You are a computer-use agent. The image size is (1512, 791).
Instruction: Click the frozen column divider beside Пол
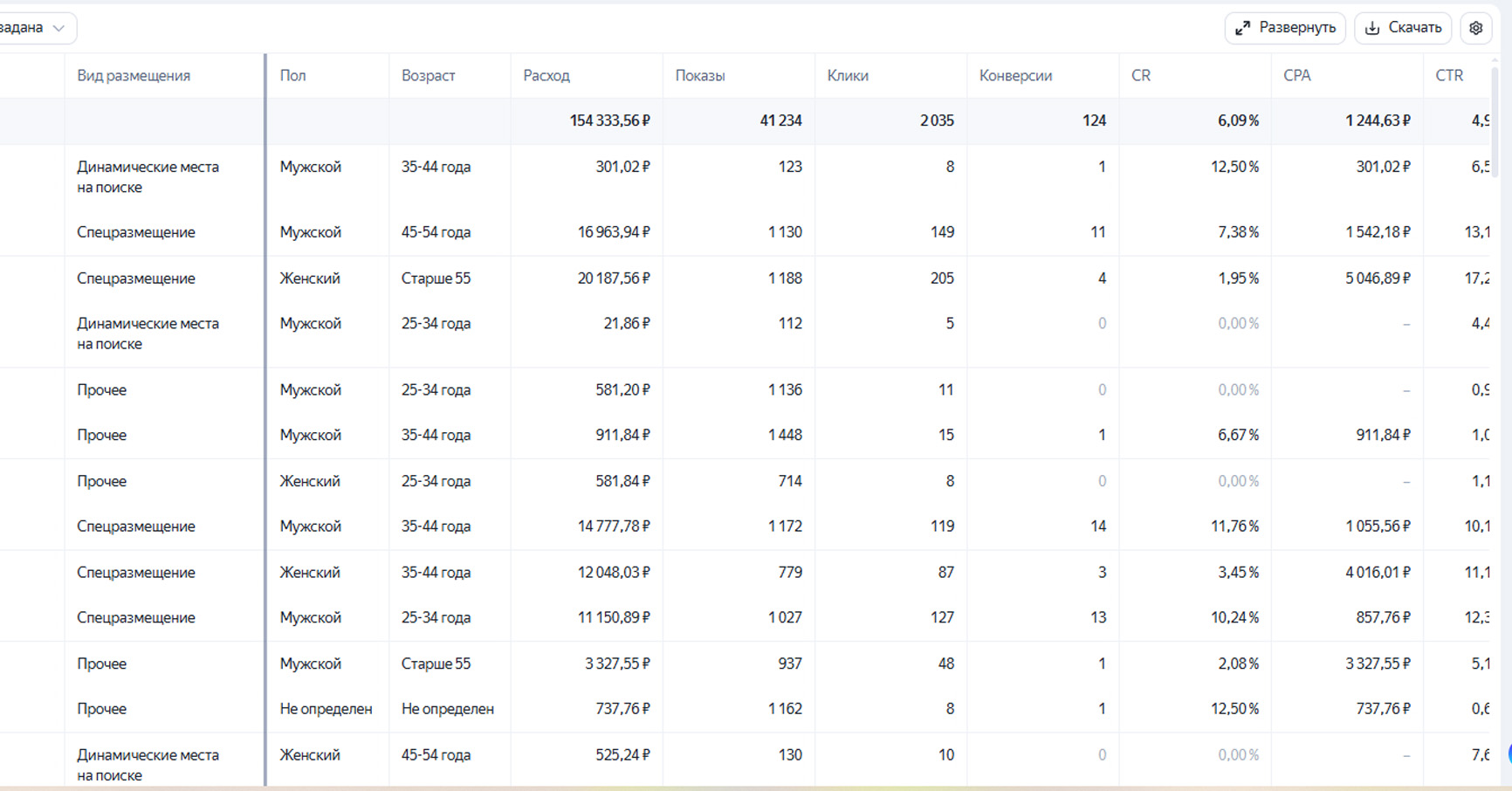coord(265,419)
